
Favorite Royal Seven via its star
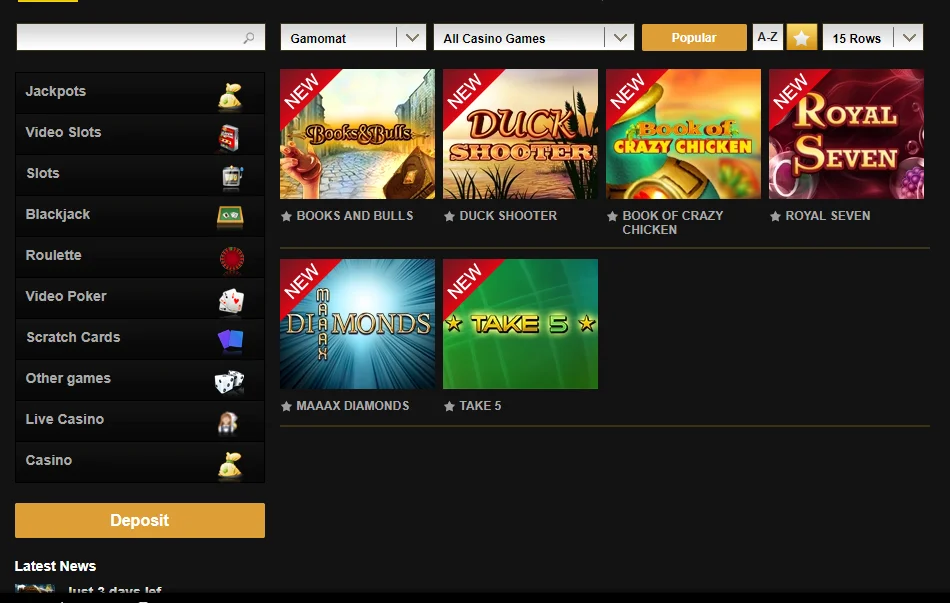775,216
